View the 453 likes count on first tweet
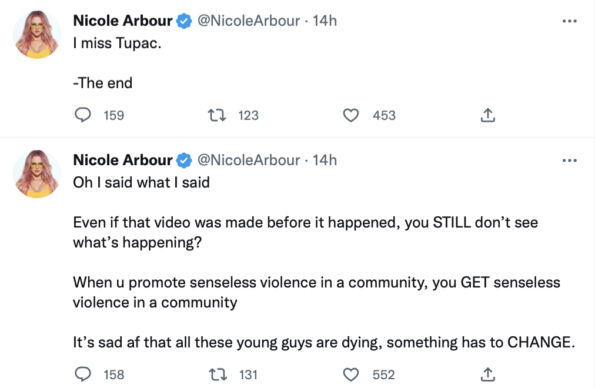 click(384, 115)
